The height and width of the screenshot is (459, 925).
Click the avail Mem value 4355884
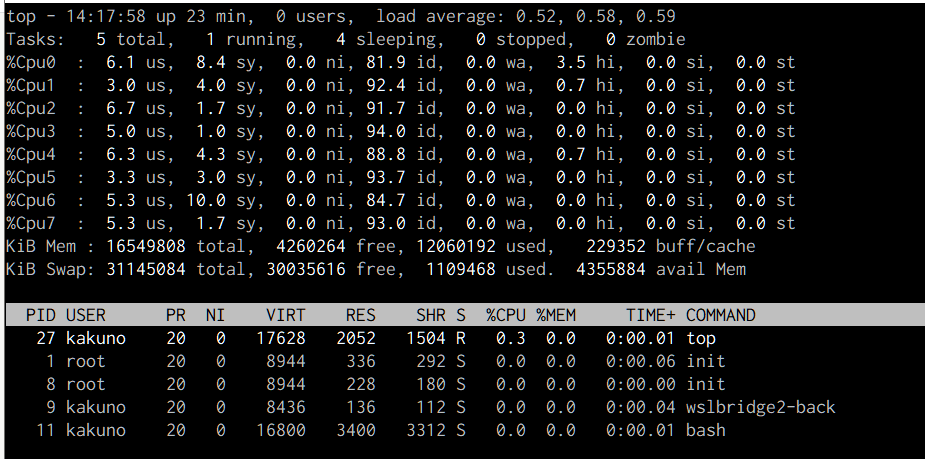[x=611, y=269]
